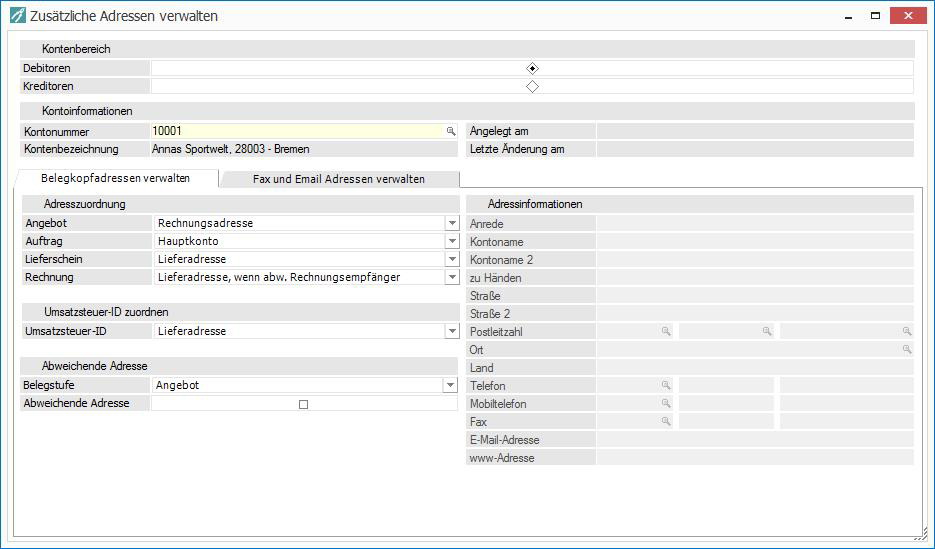Image resolution: width=935 pixels, height=549 pixels.
Task: Click the www-Adresse field
Action: click(755, 457)
